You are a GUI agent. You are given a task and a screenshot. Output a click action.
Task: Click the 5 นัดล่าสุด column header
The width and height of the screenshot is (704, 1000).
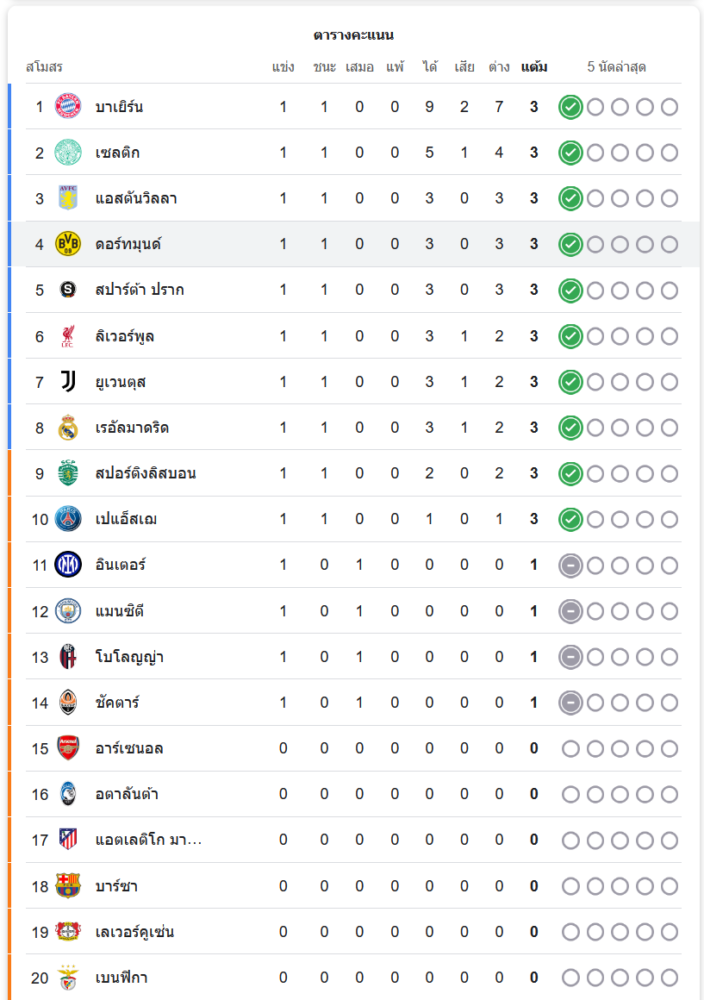click(616, 67)
